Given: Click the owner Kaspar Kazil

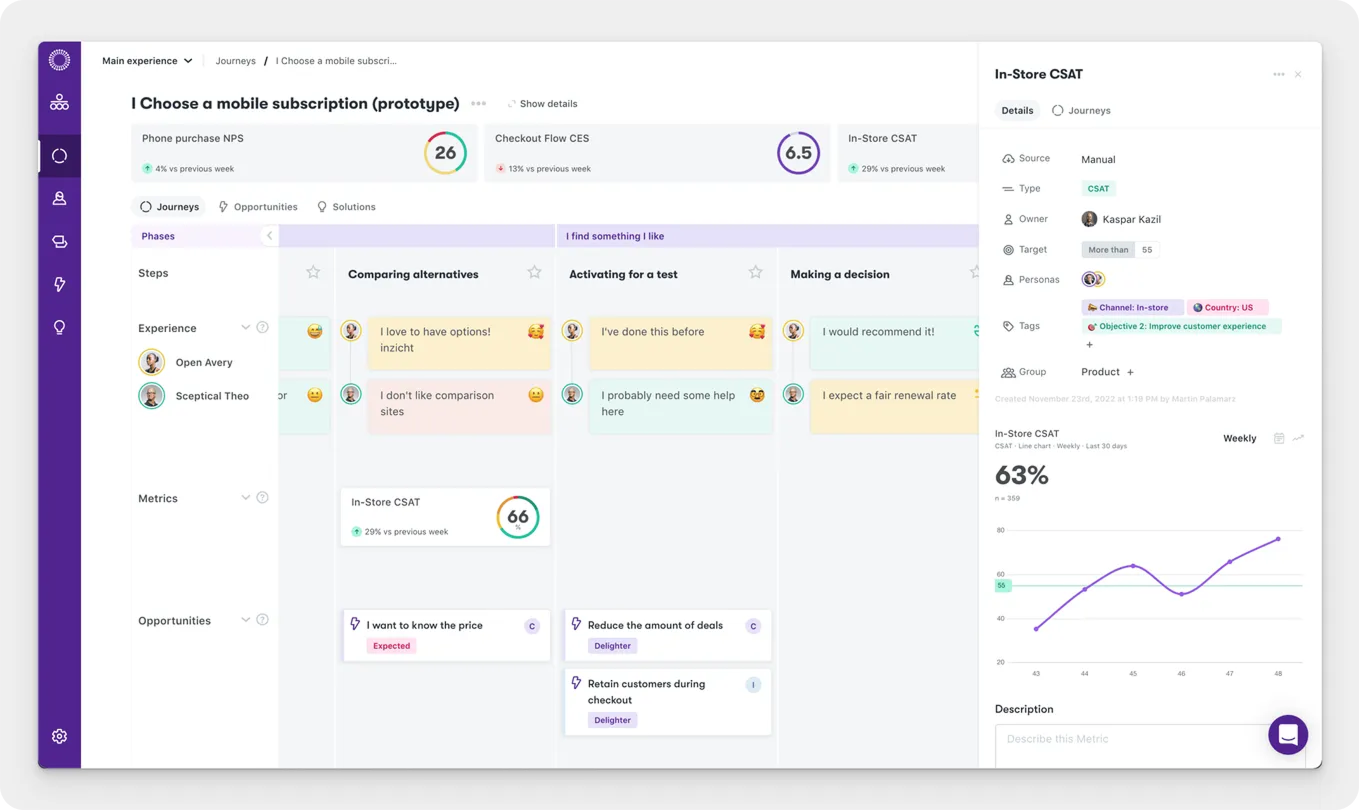Looking at the screenshot, I should [1121, 219].
